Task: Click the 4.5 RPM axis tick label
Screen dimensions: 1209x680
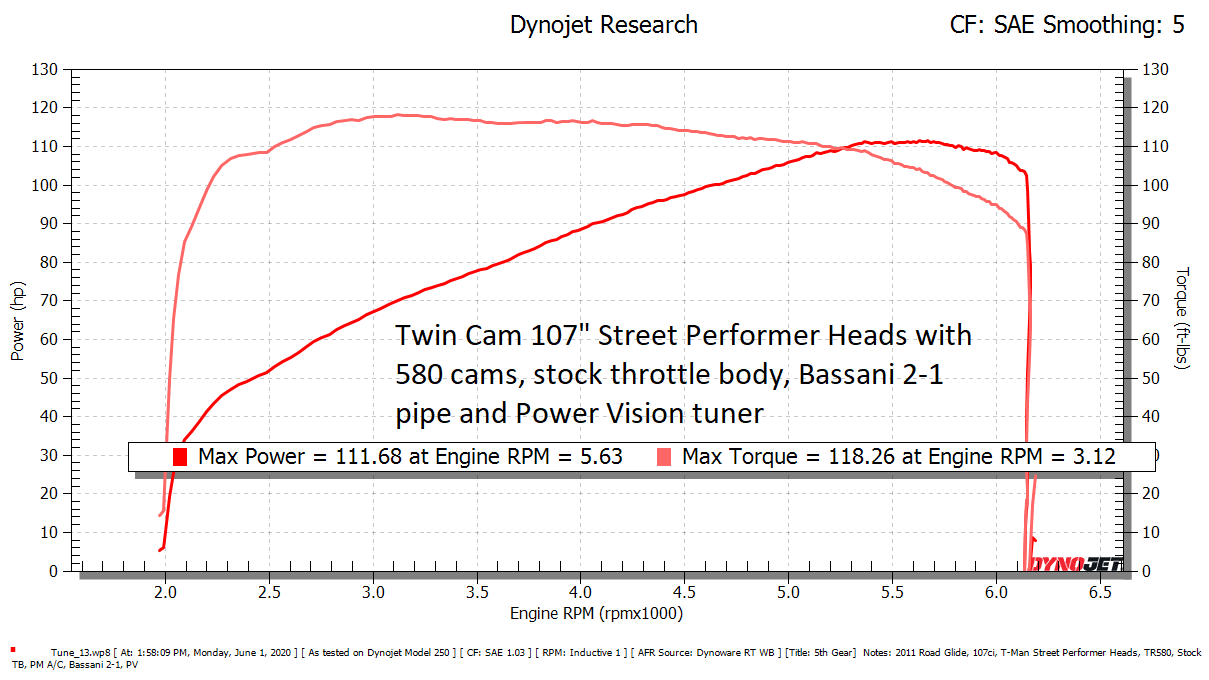Action: (x=685, y=593)
